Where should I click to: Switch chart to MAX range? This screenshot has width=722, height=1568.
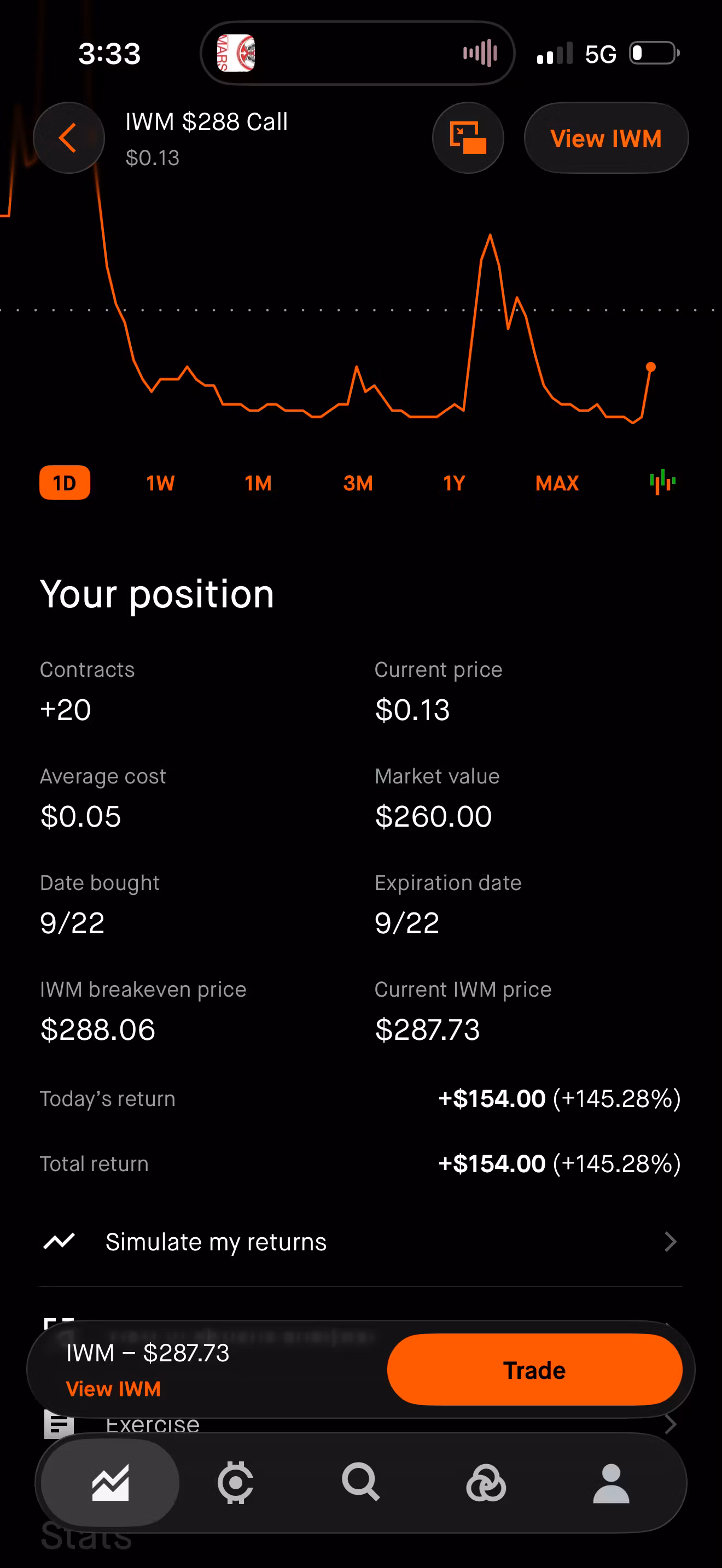pos(557,483)
